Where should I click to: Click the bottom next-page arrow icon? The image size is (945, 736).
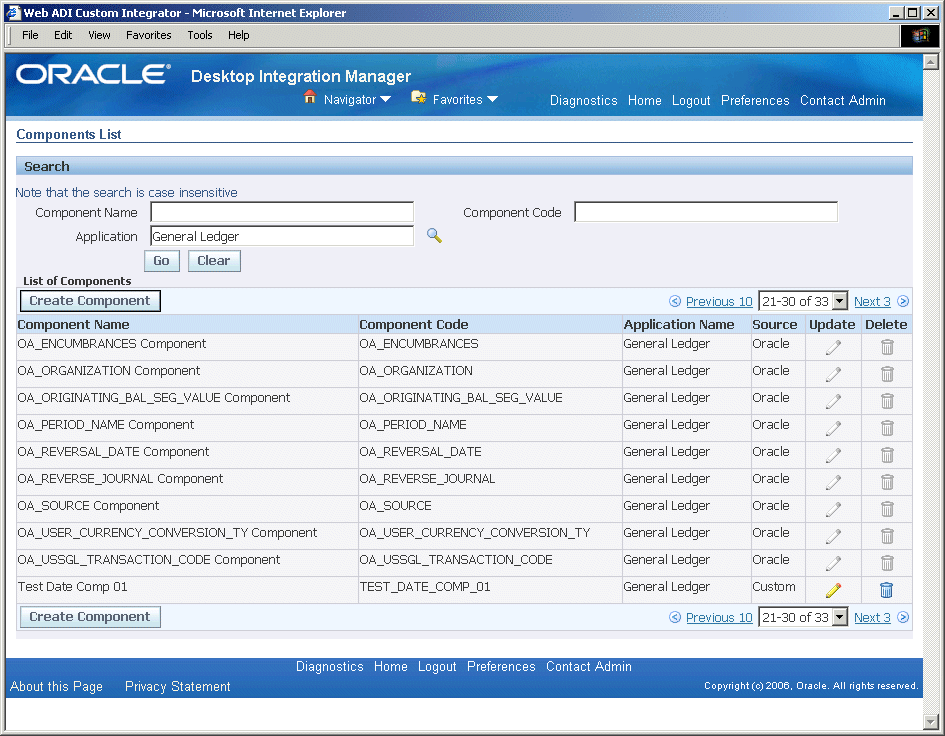click(903, 617)
